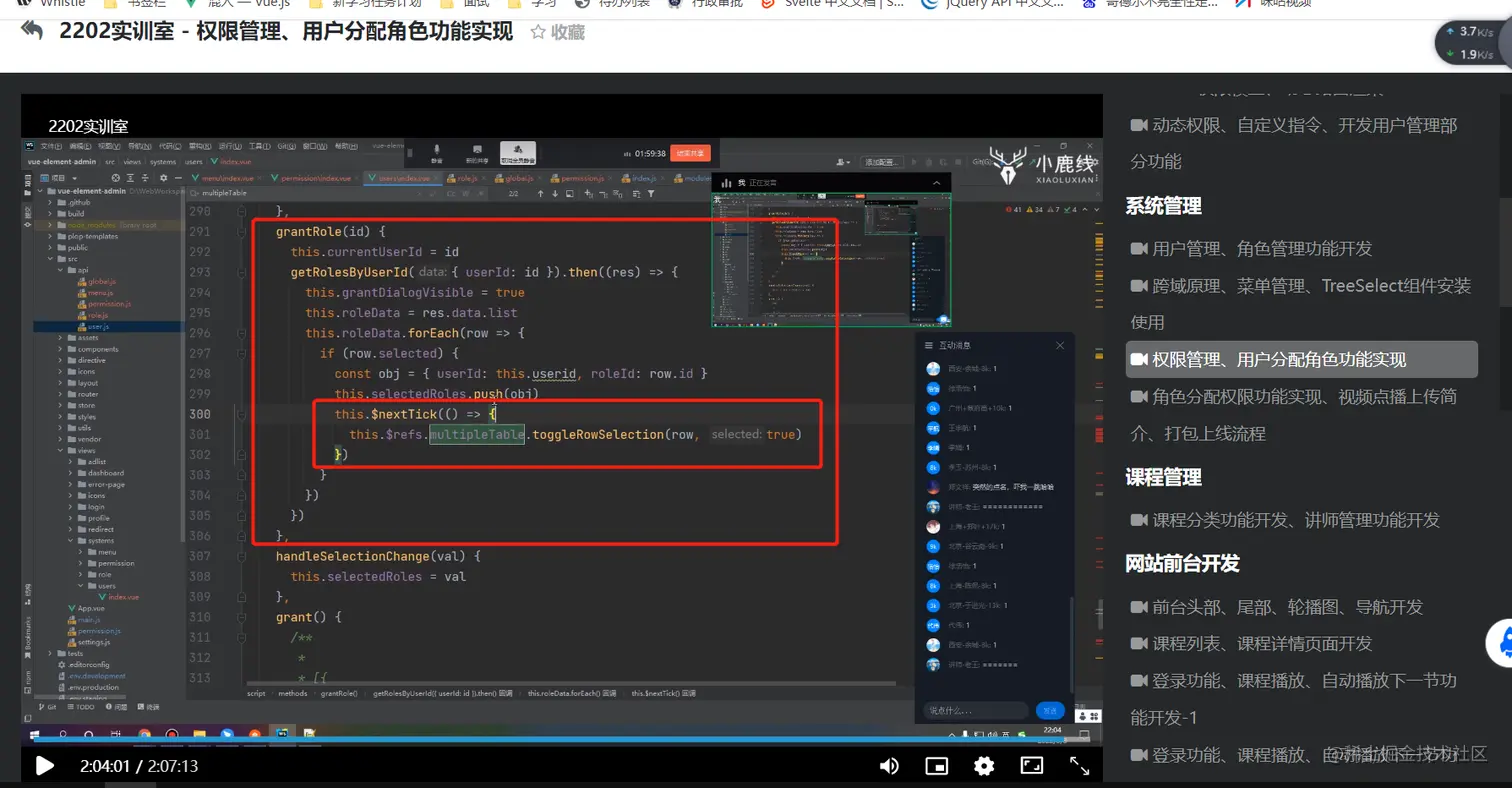Expand the tests folder in the project tree
Image resolution: width=1512 pixels, height=788 pixels.
tap(49, 653)
